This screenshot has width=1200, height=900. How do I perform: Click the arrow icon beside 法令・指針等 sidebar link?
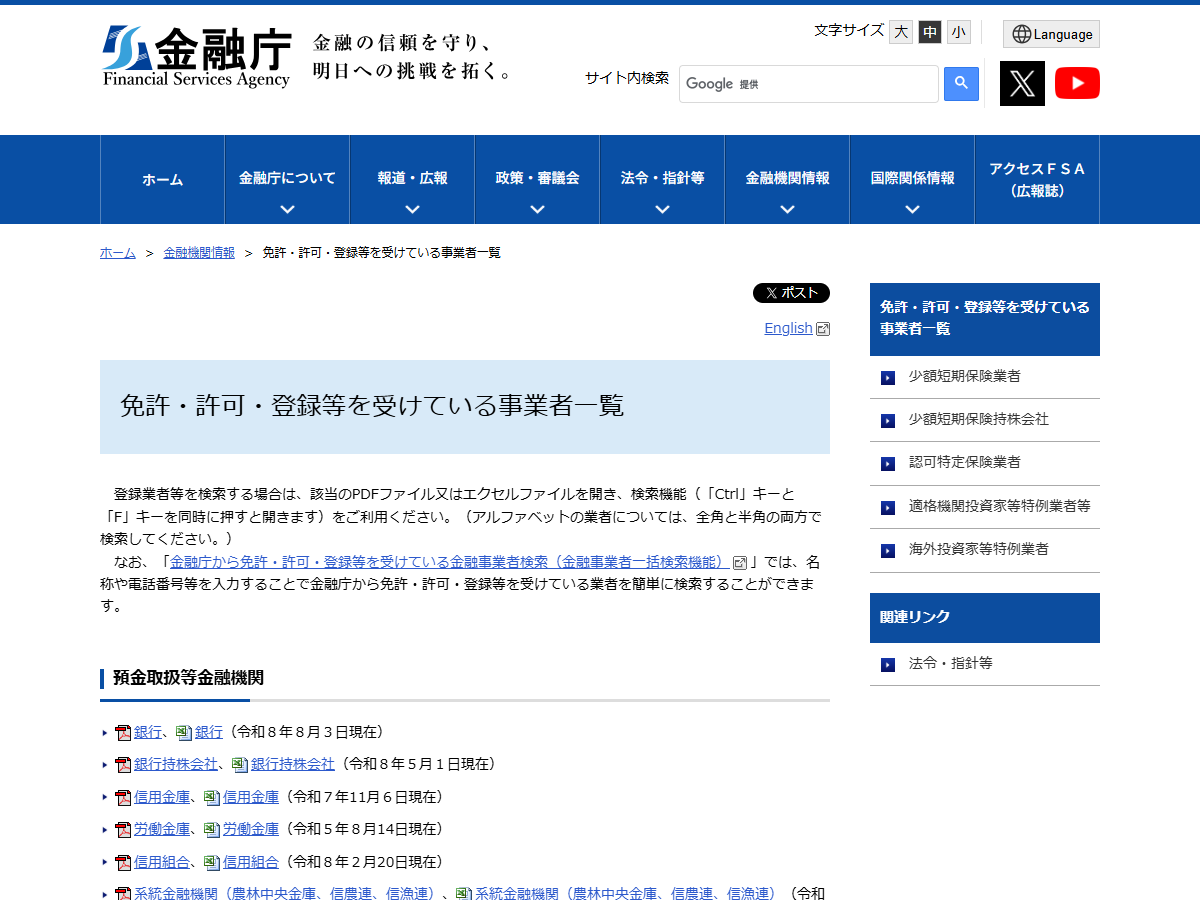[888, 665]
